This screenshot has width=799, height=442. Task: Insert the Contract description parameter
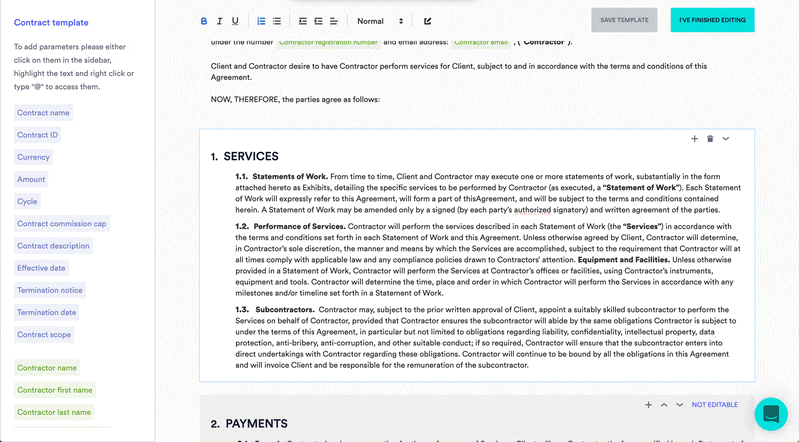[53, 246]
